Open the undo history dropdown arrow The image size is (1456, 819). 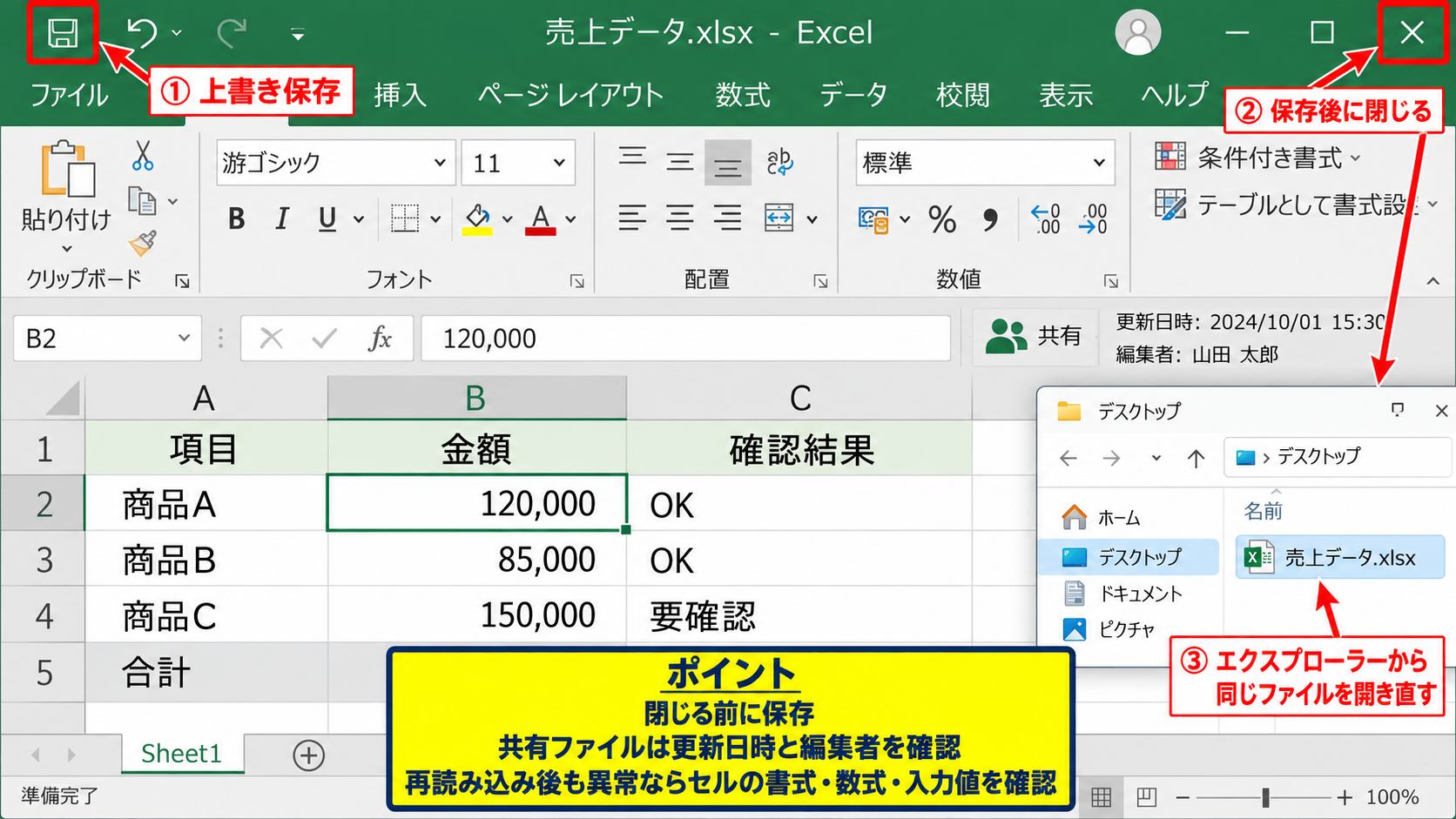(x=177, y=33)
